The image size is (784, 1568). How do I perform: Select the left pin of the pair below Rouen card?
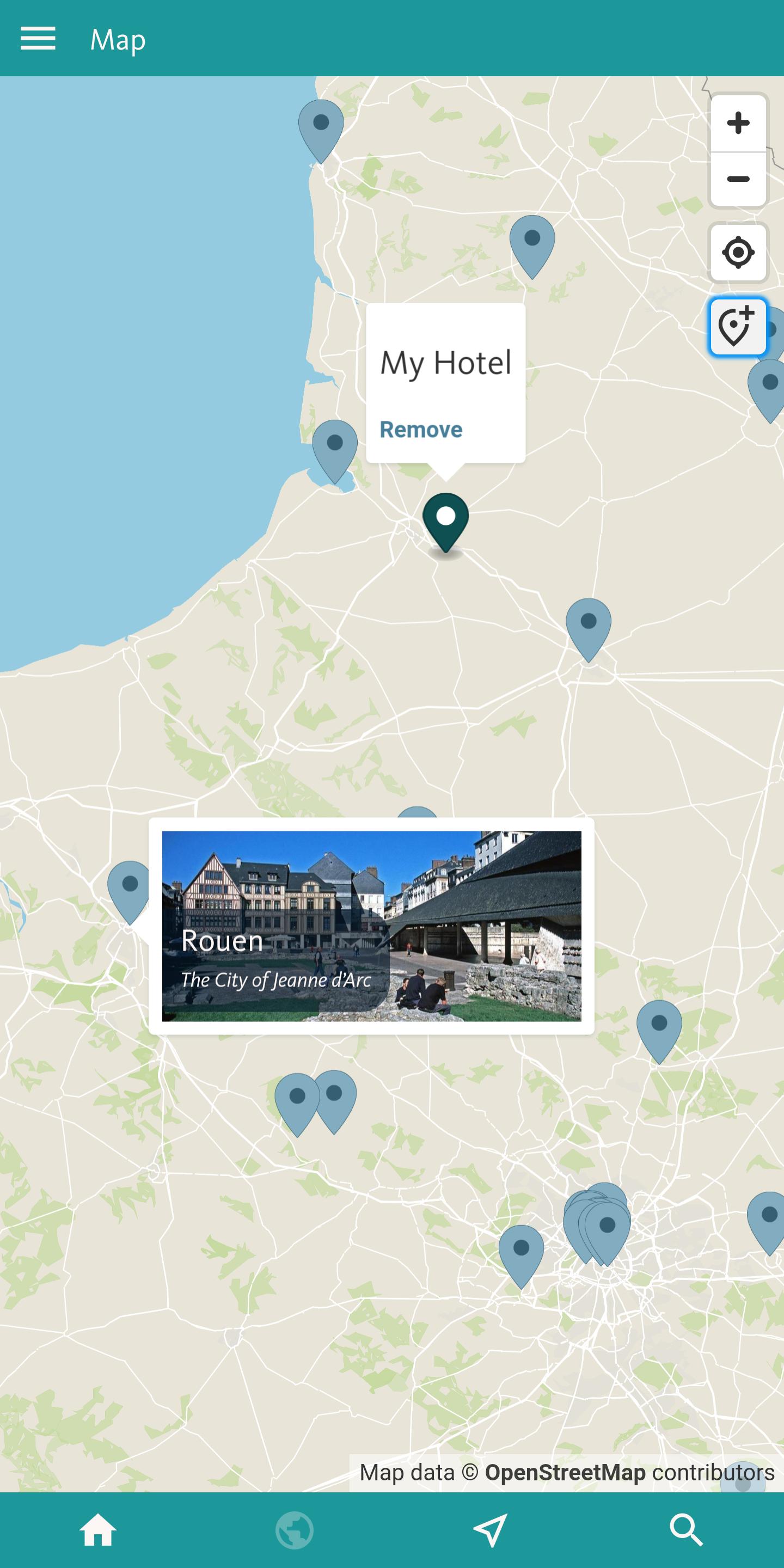coord(297,1105)
